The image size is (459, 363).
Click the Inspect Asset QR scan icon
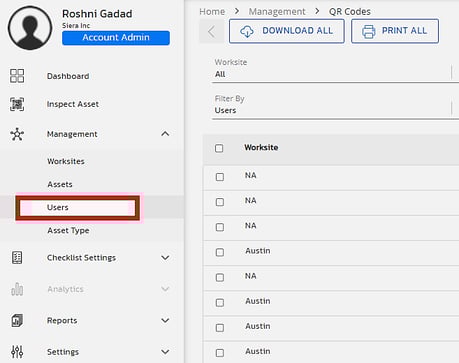point(17,104)
